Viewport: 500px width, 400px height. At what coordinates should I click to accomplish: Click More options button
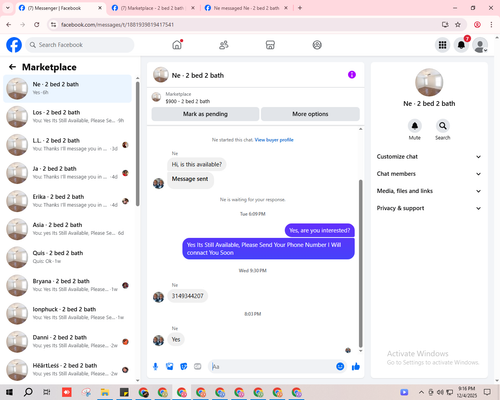pyautogui.click(x=310, y=114)
